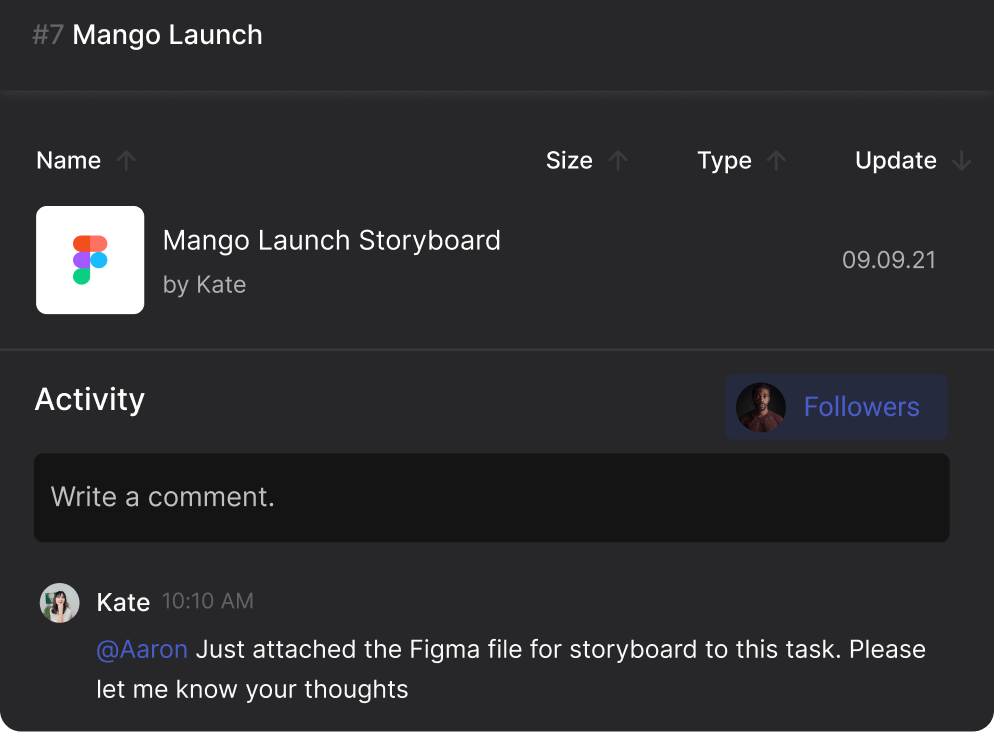This screenshot has width=994, height=732.
Task: Click the down arrow next to Update
Action: tap(962, 161)
